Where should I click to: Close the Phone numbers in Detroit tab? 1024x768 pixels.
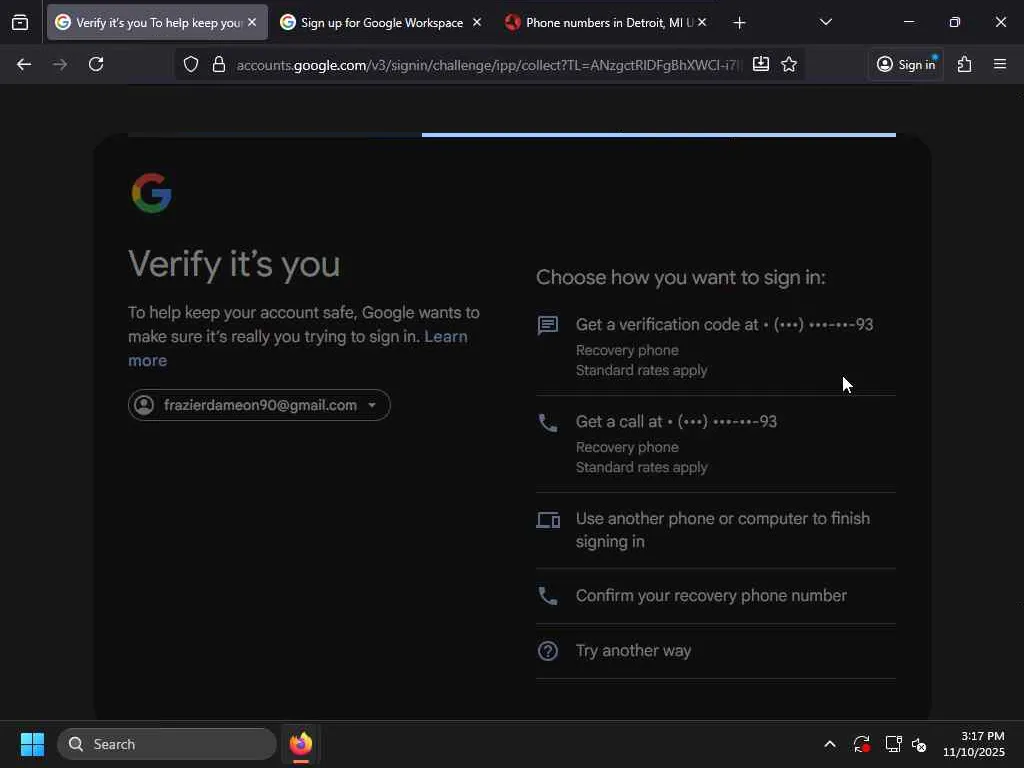point(702,22)
